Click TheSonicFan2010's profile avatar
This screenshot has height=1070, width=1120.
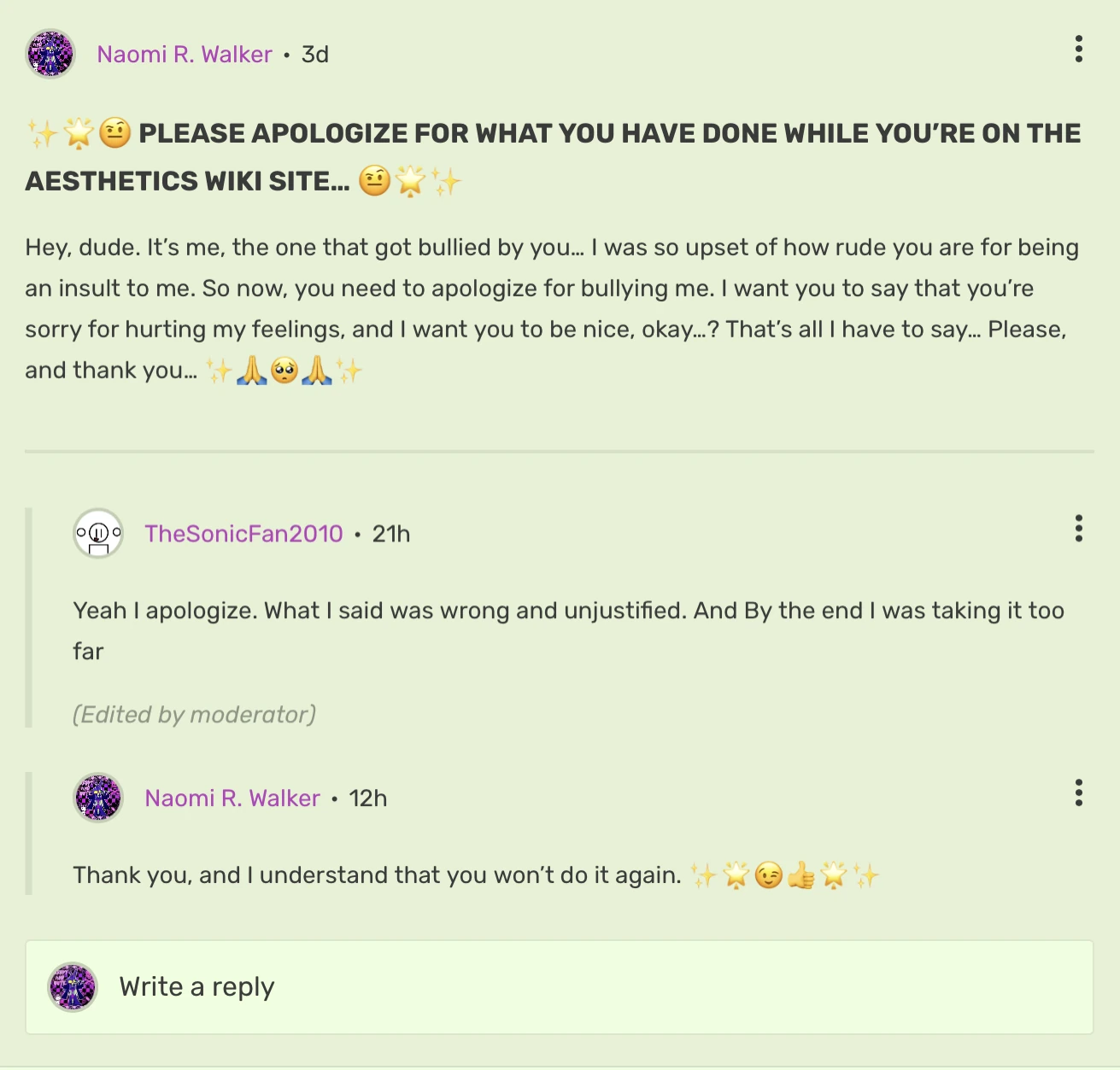(x=97, y=534)
